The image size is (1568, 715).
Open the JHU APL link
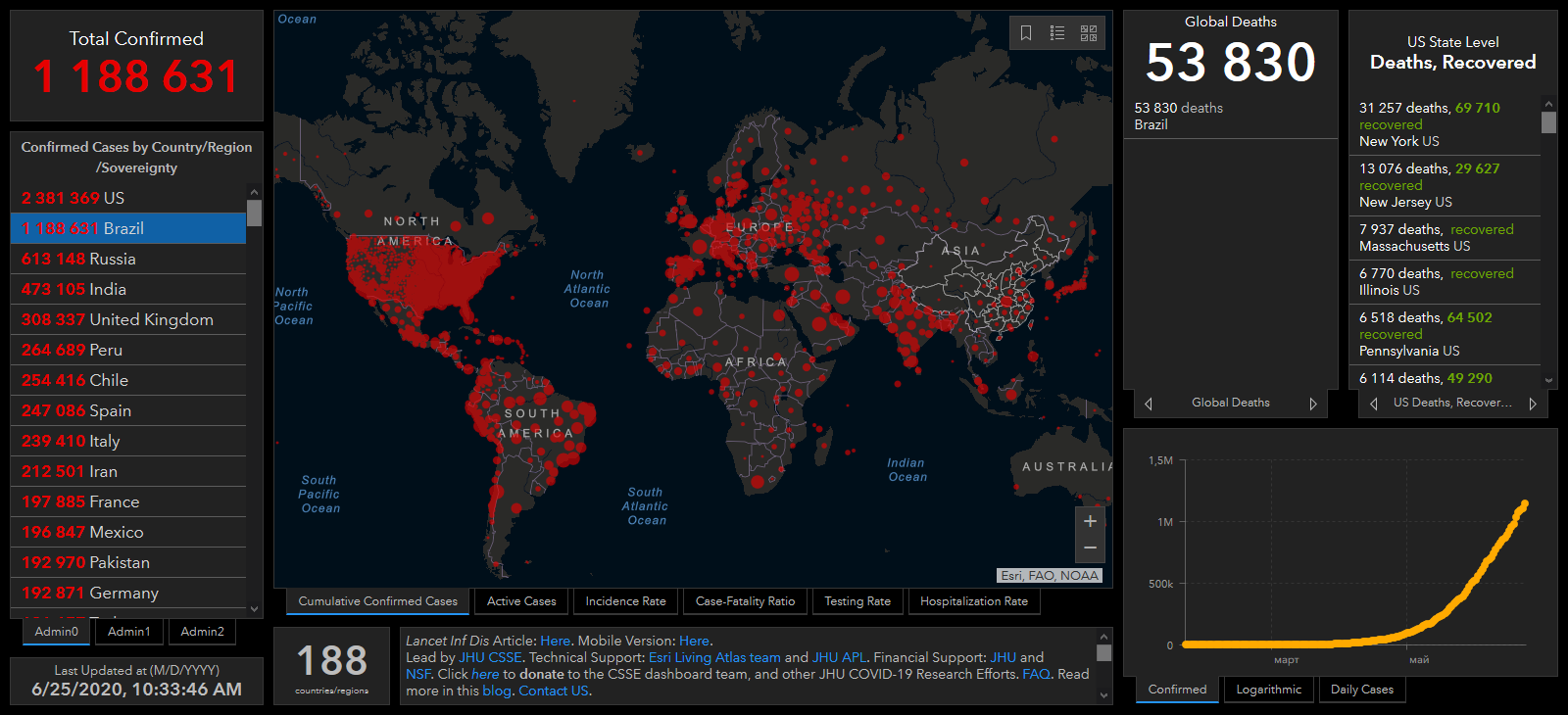pyautogui.click(x=839, y=658)
